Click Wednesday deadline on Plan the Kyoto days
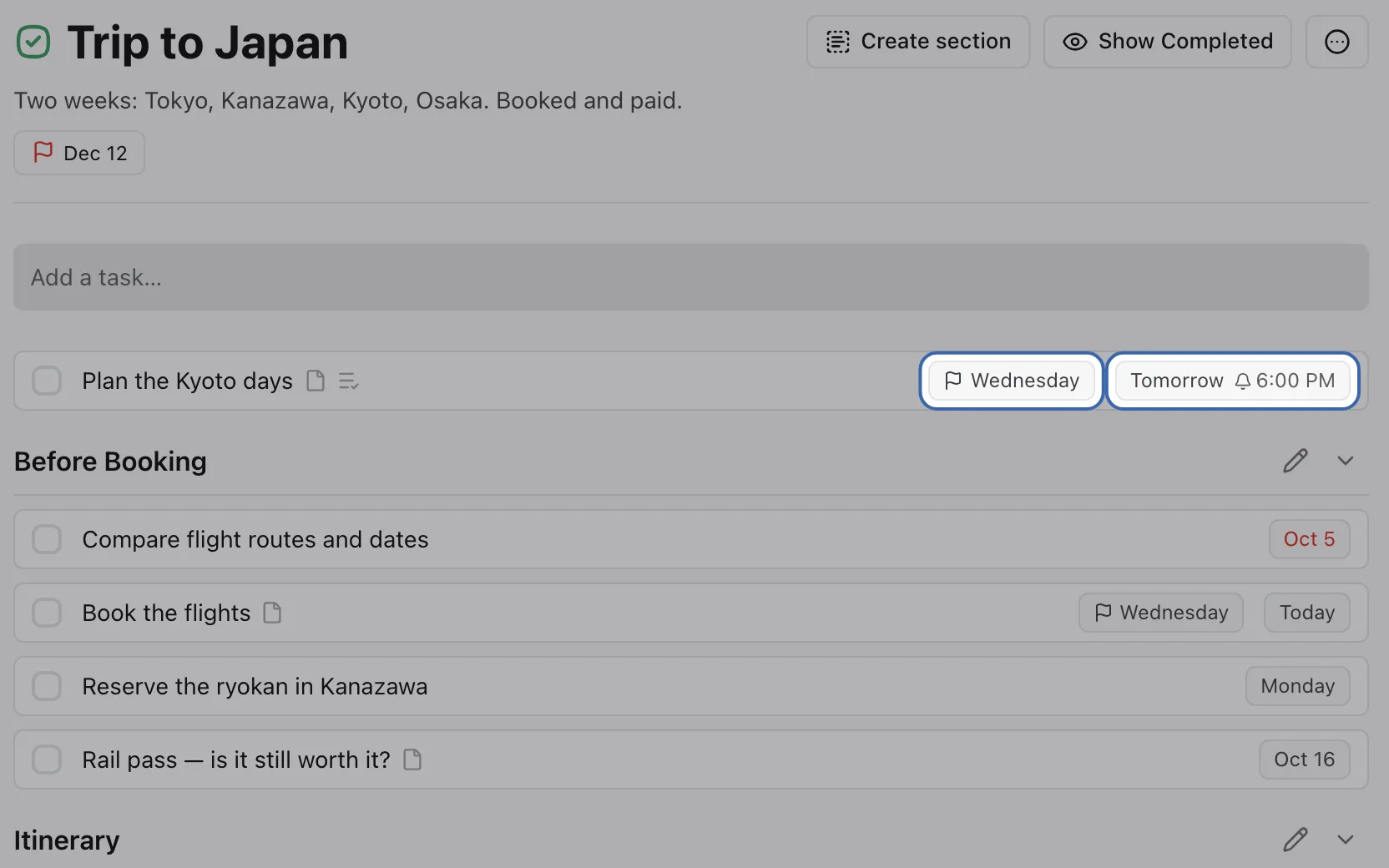This screenshot has width=1389, height=868. (1012, 381)
